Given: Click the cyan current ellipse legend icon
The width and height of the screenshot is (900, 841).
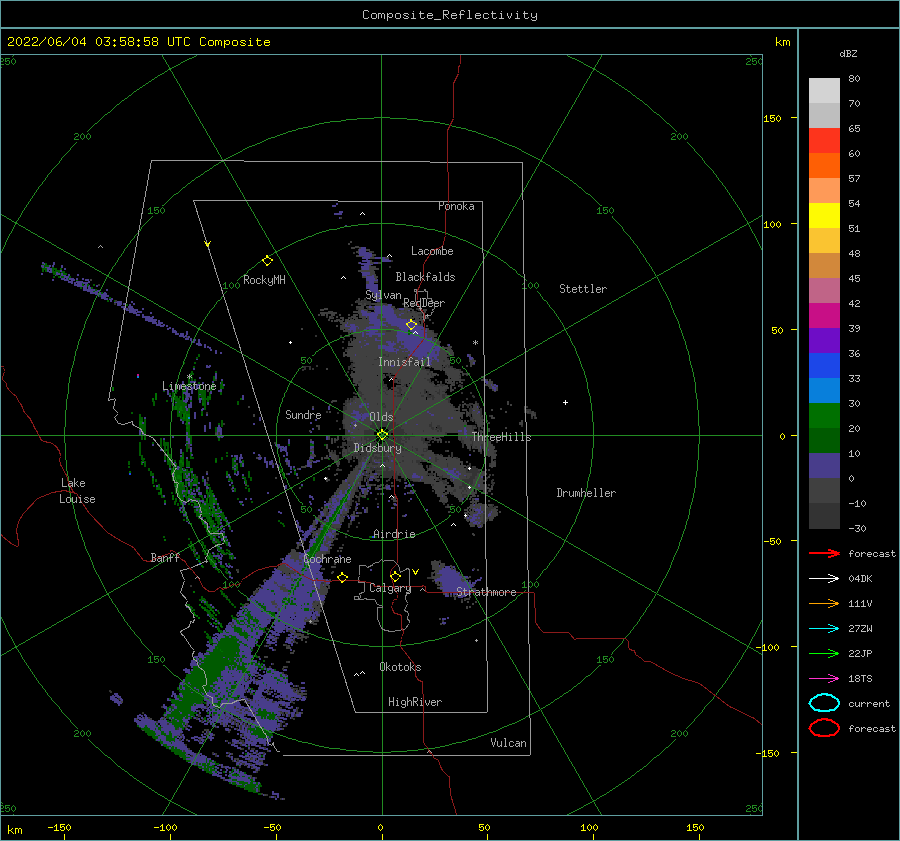Looking at the screenshot, I should [824, 703].
